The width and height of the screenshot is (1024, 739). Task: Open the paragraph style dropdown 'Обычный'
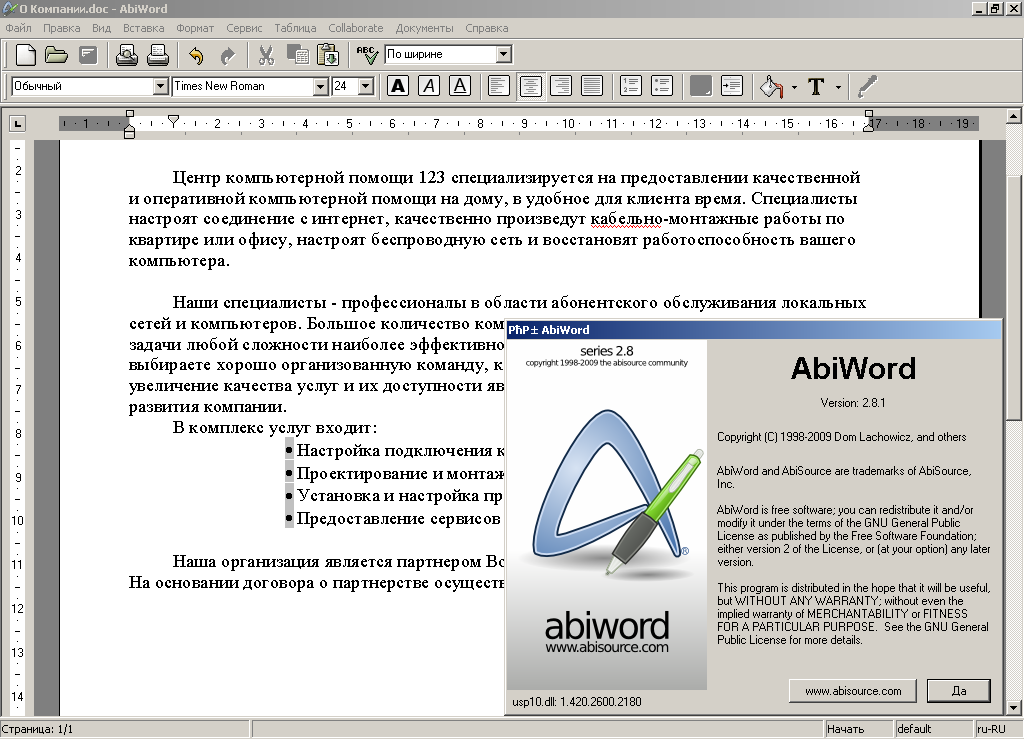[x=161, y=86]
